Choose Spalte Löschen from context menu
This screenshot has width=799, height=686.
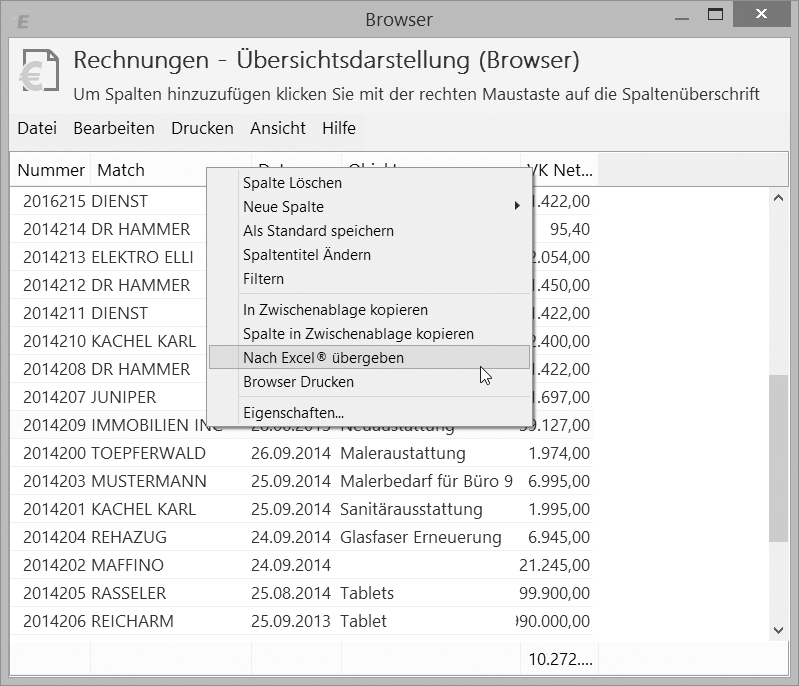(x=292, y=183)
